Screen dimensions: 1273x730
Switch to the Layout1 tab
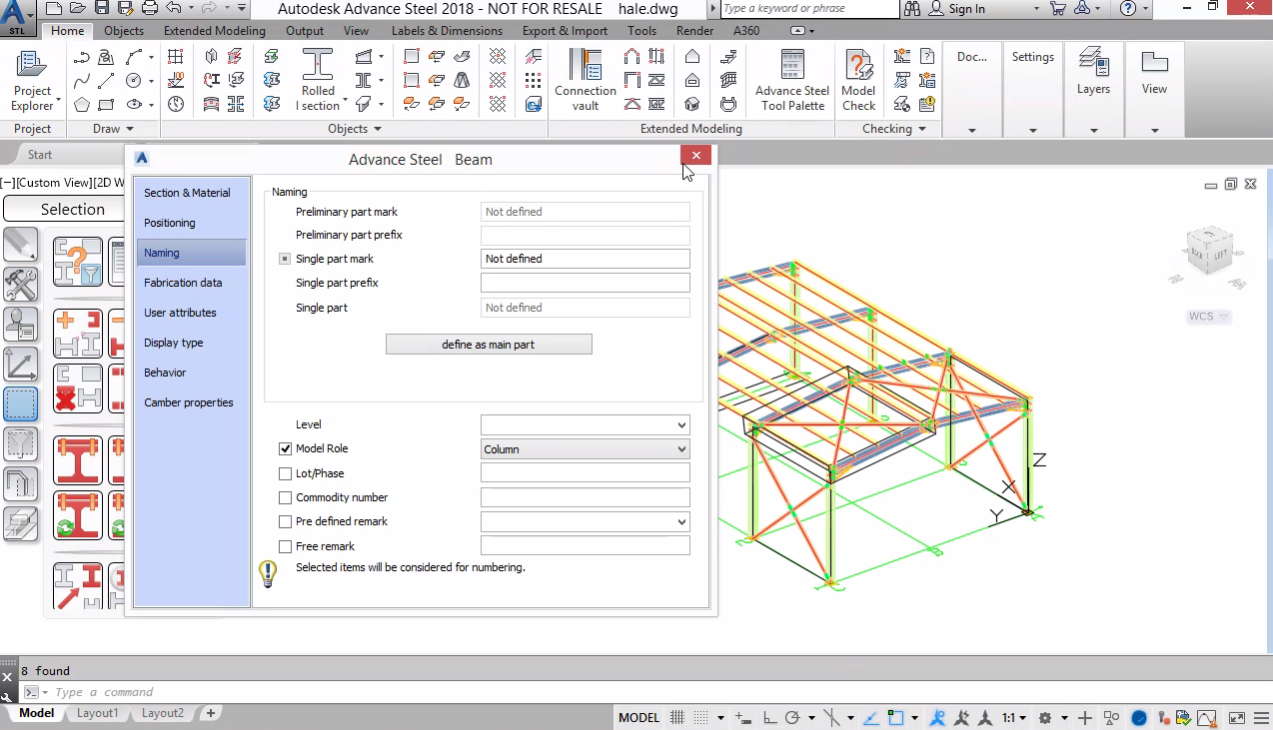(98, 713)
